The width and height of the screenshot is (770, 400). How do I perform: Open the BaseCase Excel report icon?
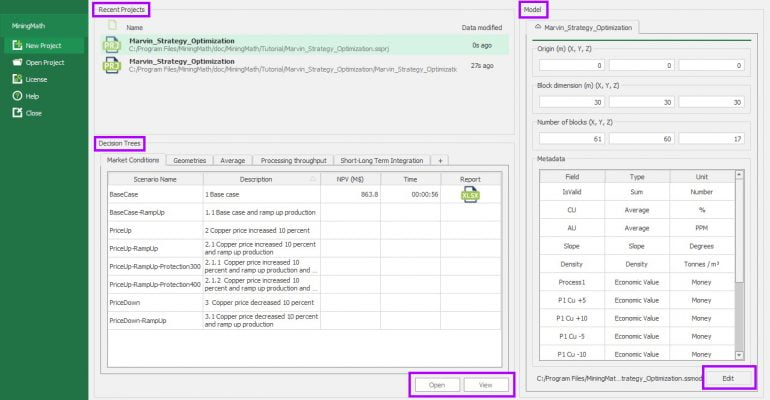point(469,194)
